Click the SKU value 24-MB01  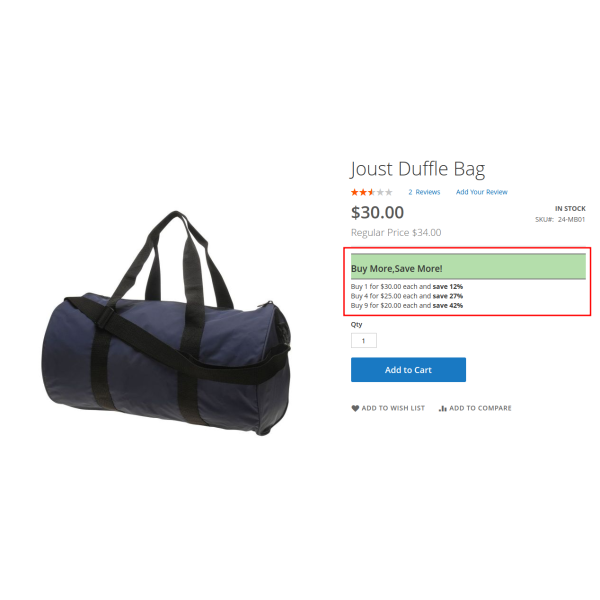coord(571,219)
